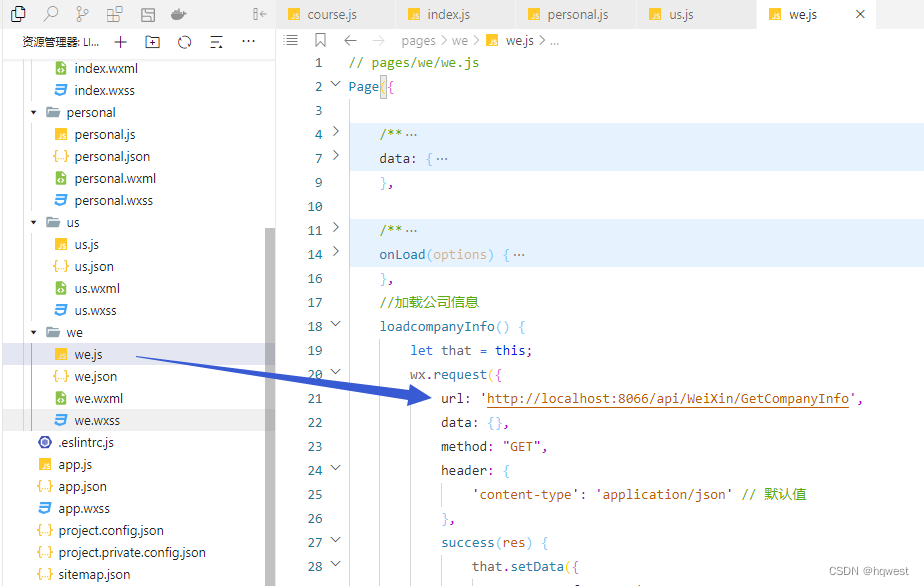Collapse the we folder

click(x=34, y=333)
